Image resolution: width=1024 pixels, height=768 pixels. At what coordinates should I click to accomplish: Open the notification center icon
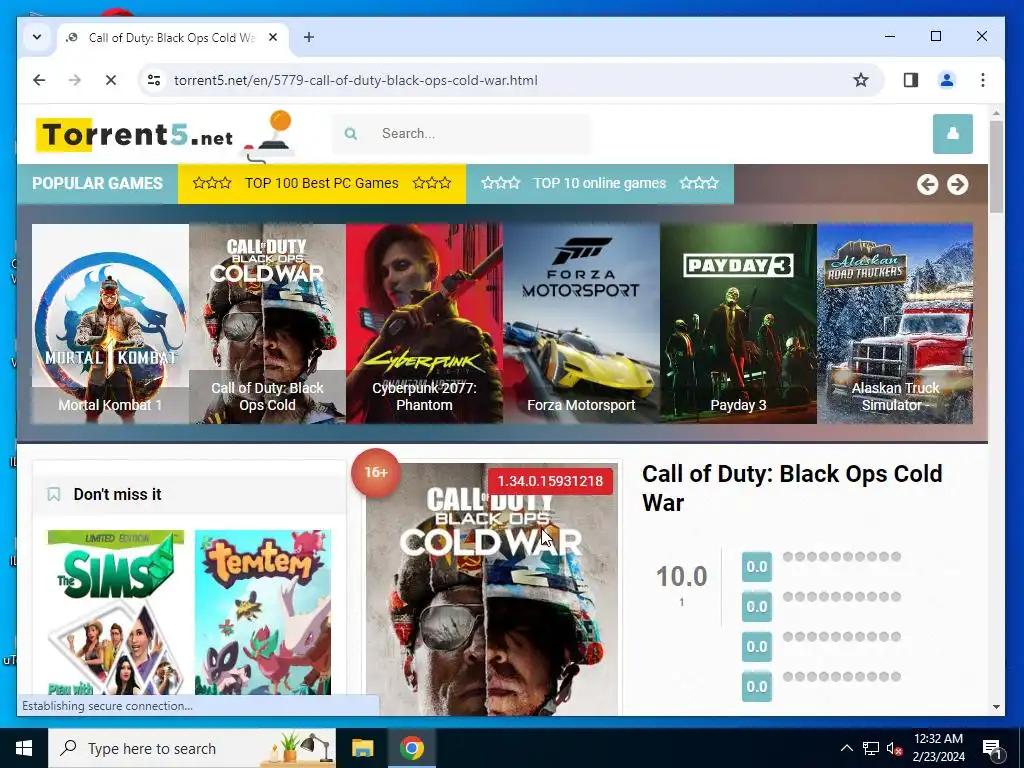[x=992, y=748]
